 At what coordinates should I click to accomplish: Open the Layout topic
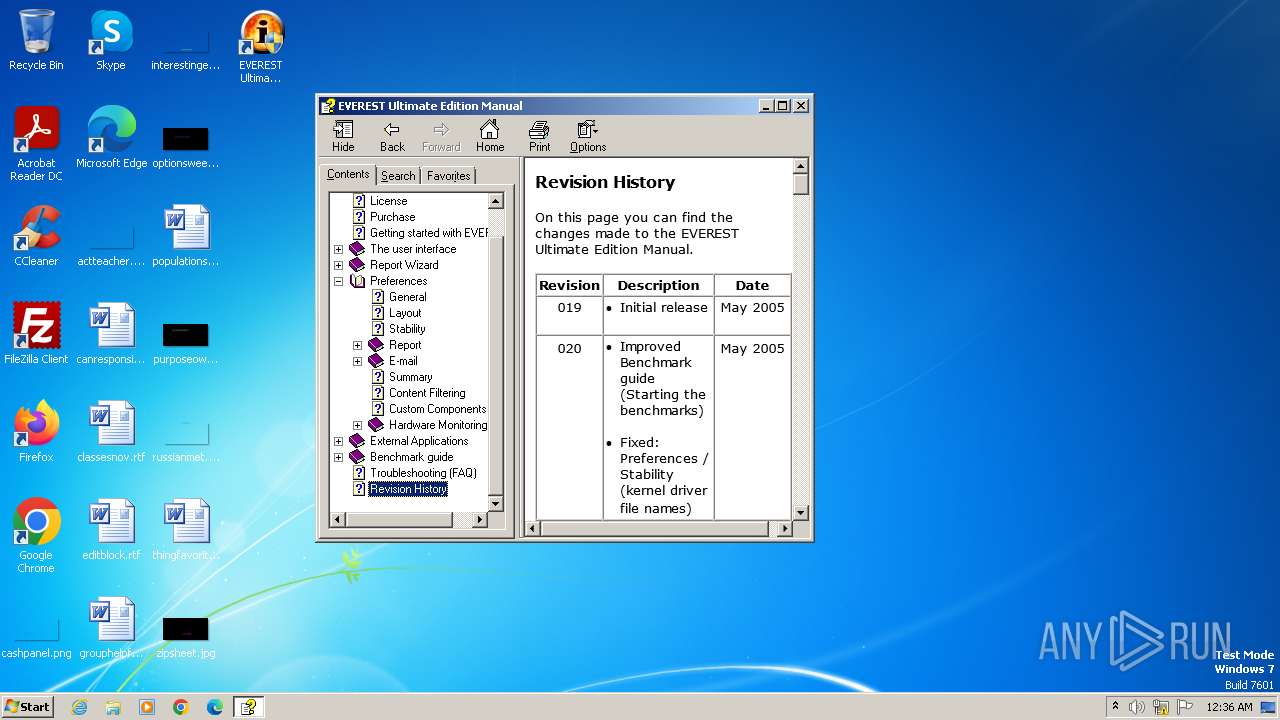pos(405,313)
